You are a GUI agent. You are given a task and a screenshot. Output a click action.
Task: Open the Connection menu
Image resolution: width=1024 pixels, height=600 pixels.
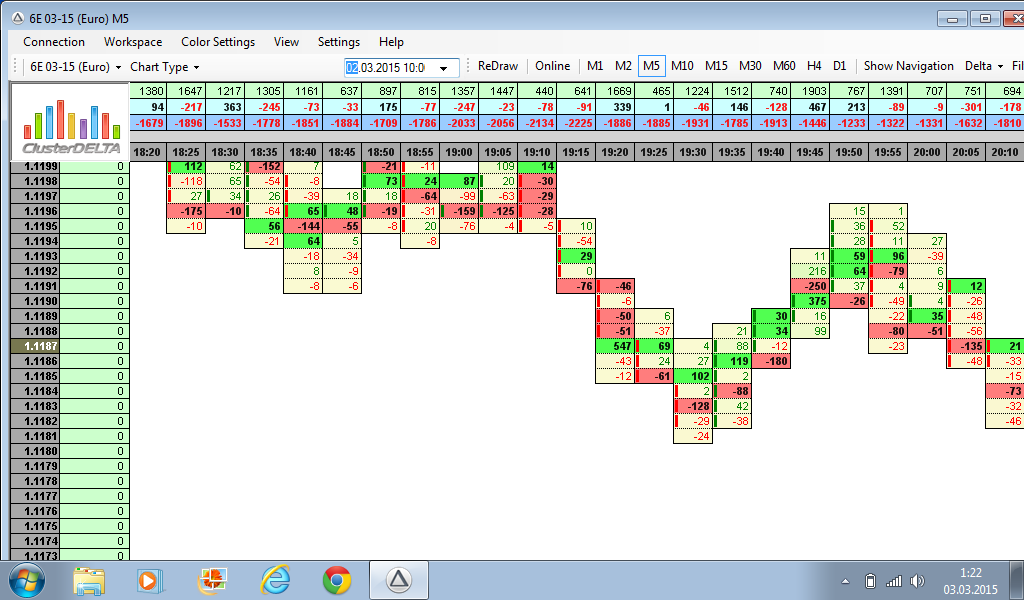pyautogui.click(x=54, y=42)
